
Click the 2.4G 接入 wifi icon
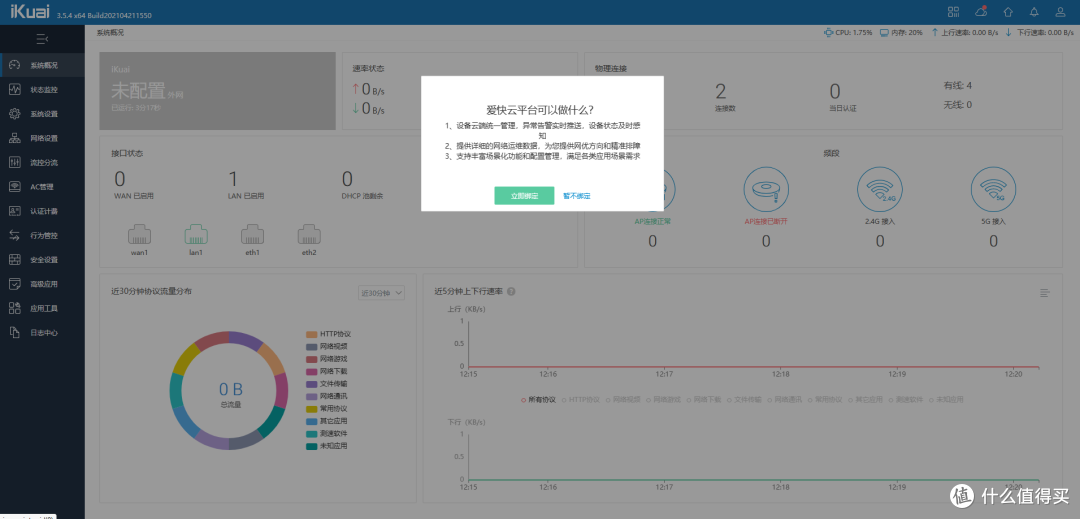(x=880, y=189)
